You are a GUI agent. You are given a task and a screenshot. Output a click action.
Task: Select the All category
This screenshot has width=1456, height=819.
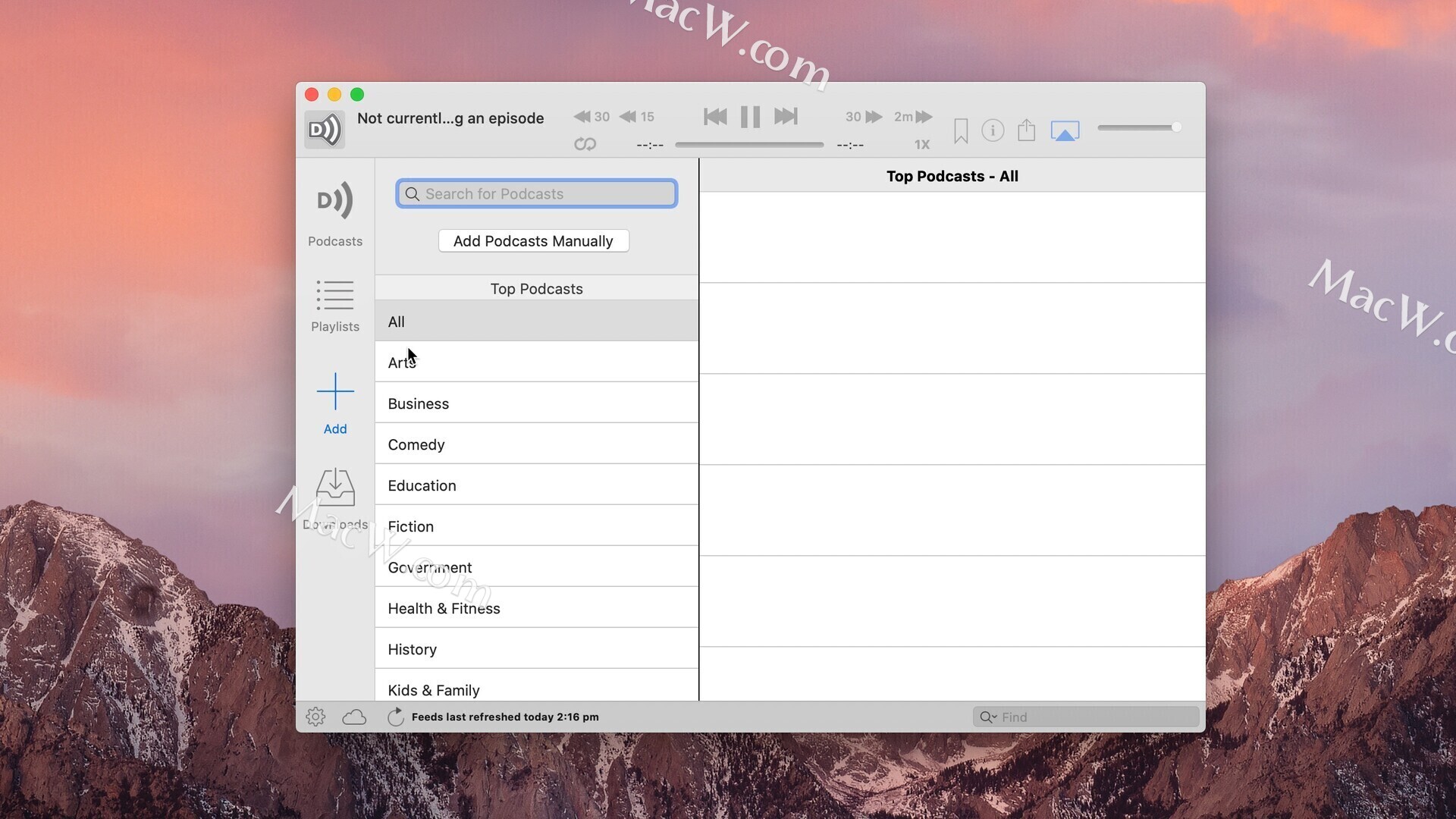(537, 322)
